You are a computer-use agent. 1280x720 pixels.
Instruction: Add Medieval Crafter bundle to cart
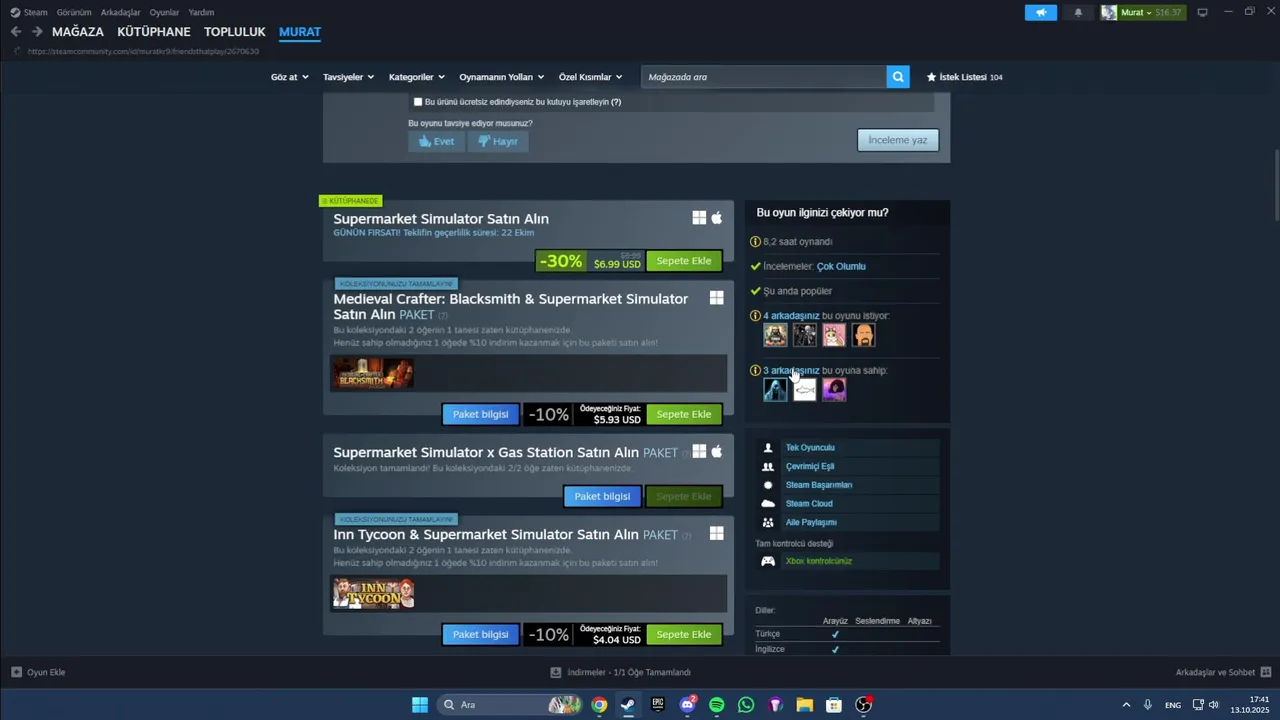click(684, 414)
